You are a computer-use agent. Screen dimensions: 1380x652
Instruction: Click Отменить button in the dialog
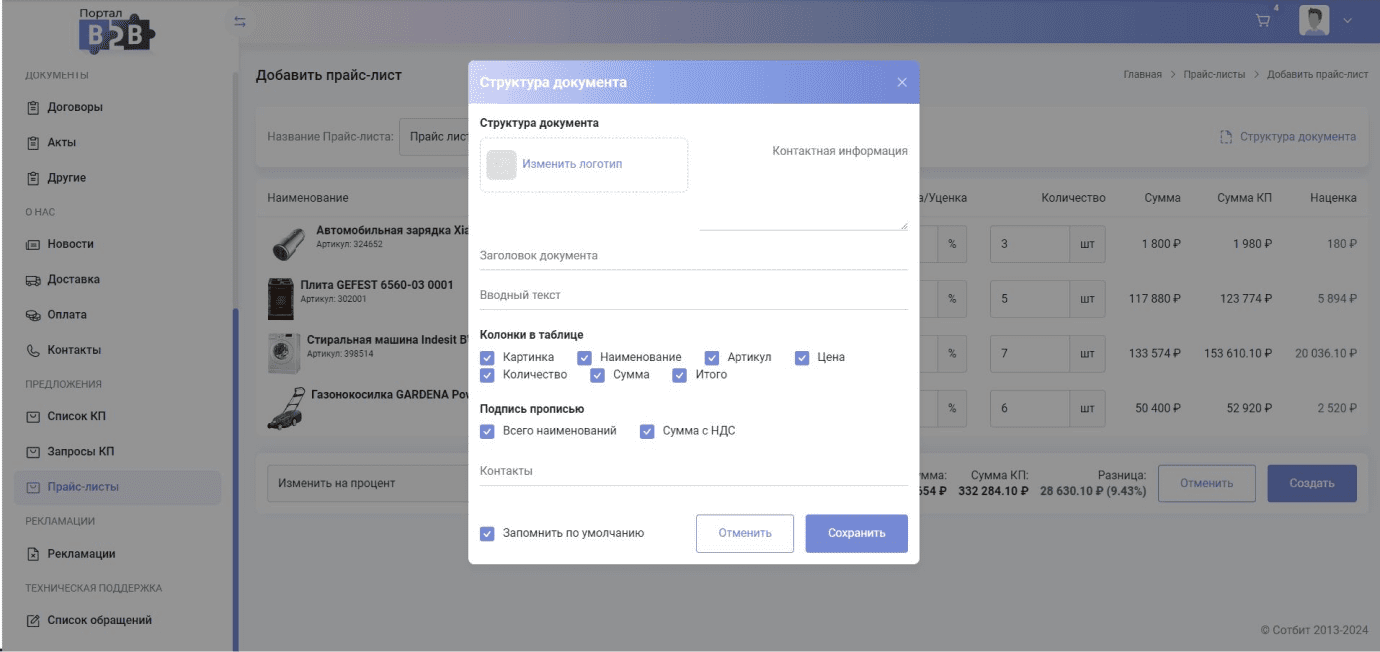(745, 533)
